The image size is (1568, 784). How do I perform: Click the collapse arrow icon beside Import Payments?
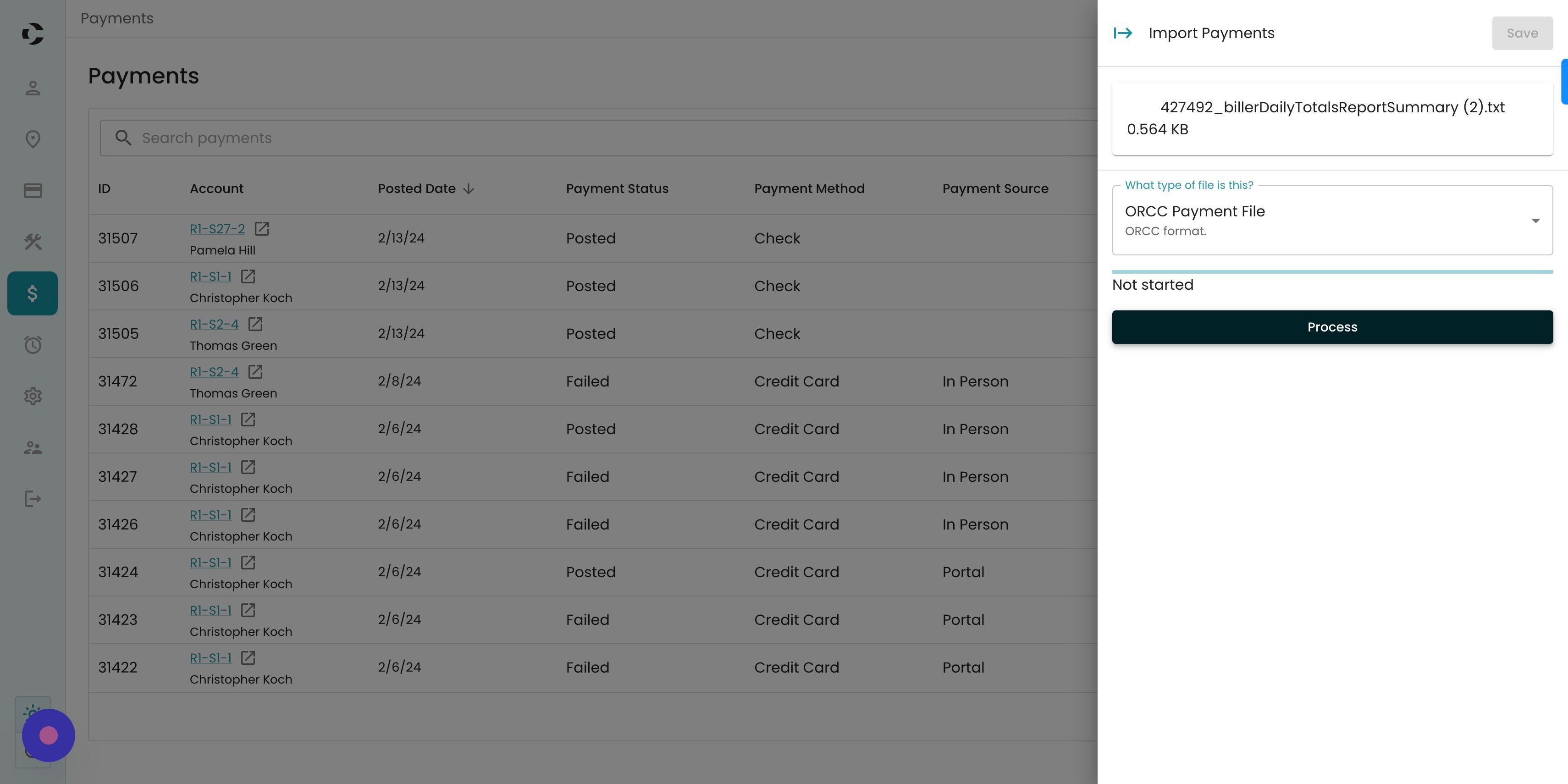(x=1122, y=33)
